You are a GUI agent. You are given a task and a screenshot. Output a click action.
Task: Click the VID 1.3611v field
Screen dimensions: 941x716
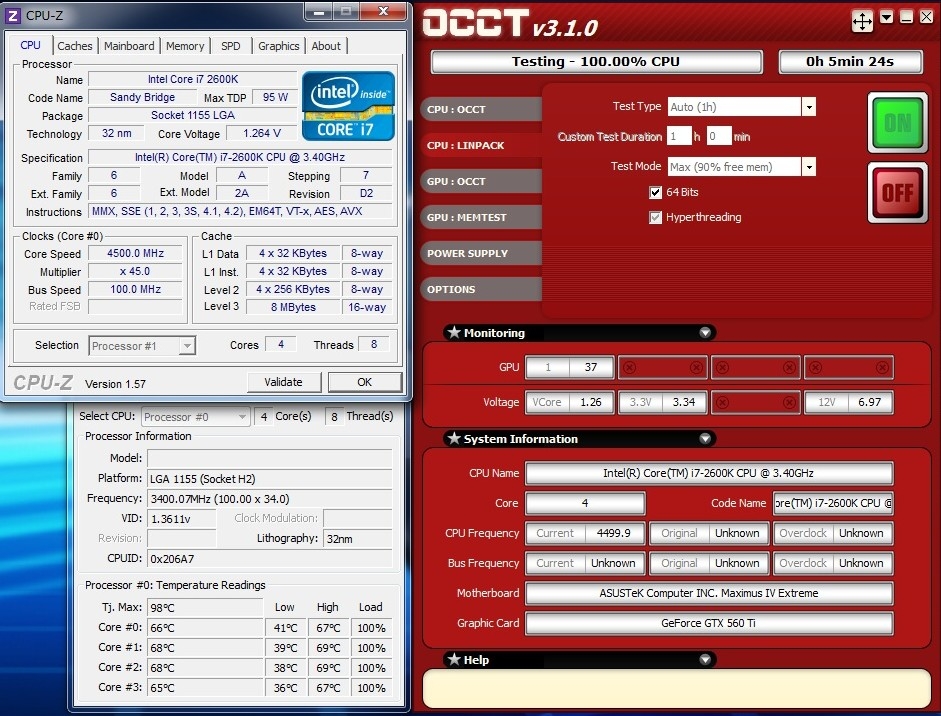[181, 519]
